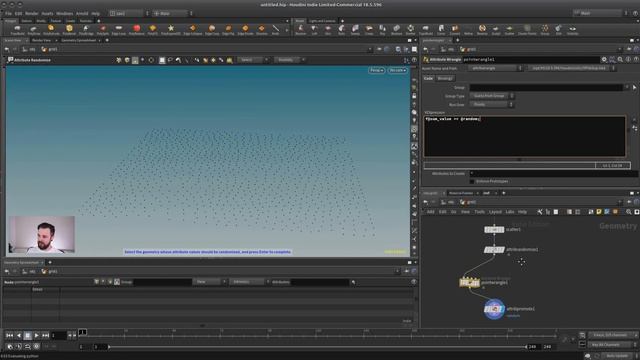This screenshot has width=640, height=360.
Task: Toggle display flag on attribpromote1 node
Action: click(502, 309)
